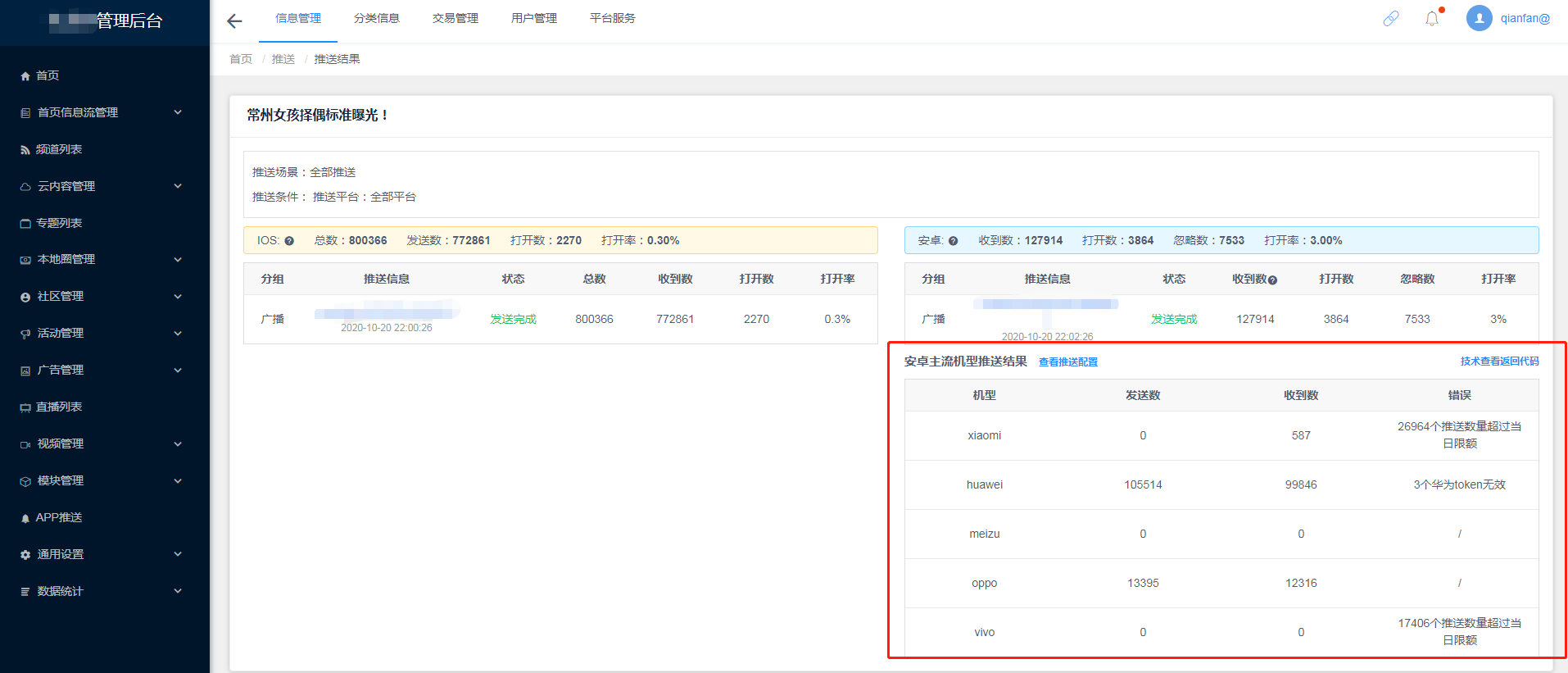Click the help icon next to 安卓
This screenshot has width=1568, height=673.
click(x=953, y=241)
